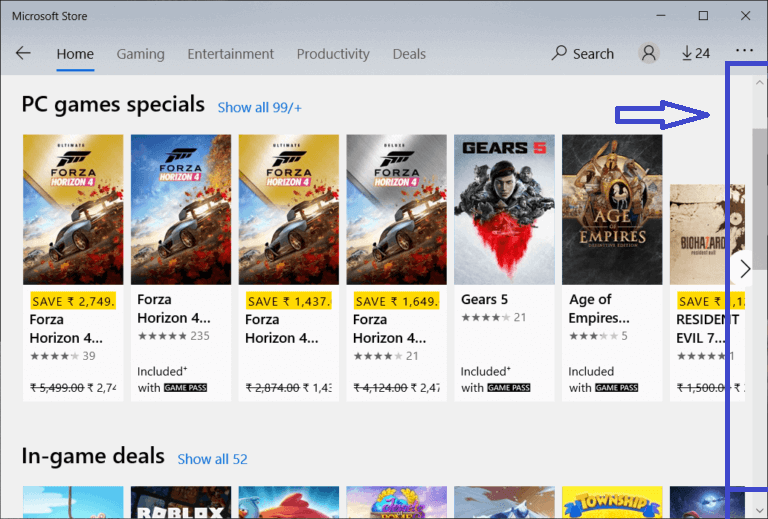768x519 pixels.
Task: Click the struck-through ₹ 4,124.00 price
Action: (380, 388)
